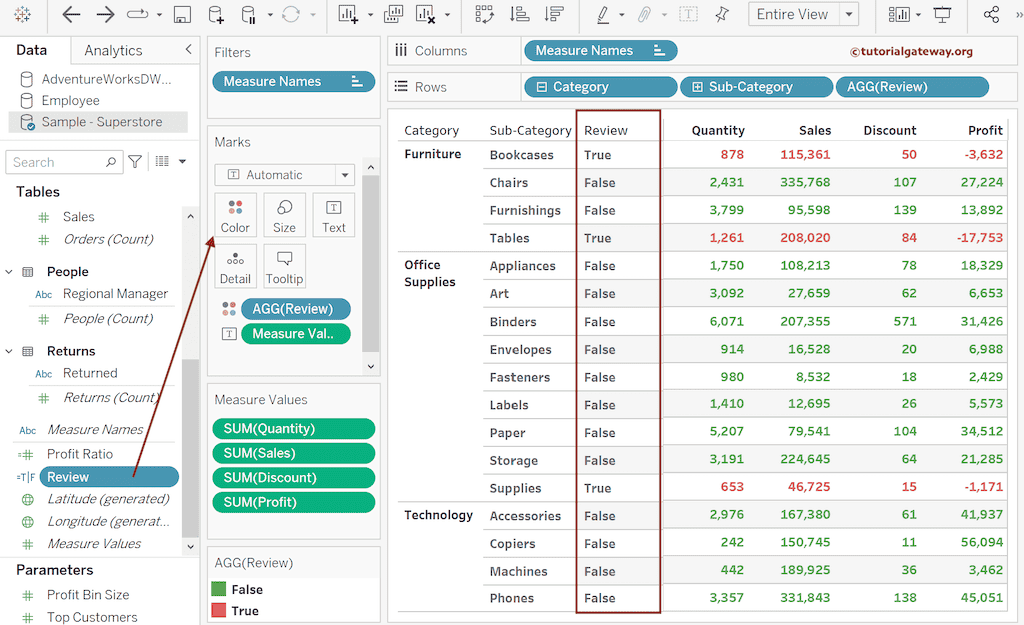
Task: Select the Sample - Superstore data source
Action: [x=100, y=122]
